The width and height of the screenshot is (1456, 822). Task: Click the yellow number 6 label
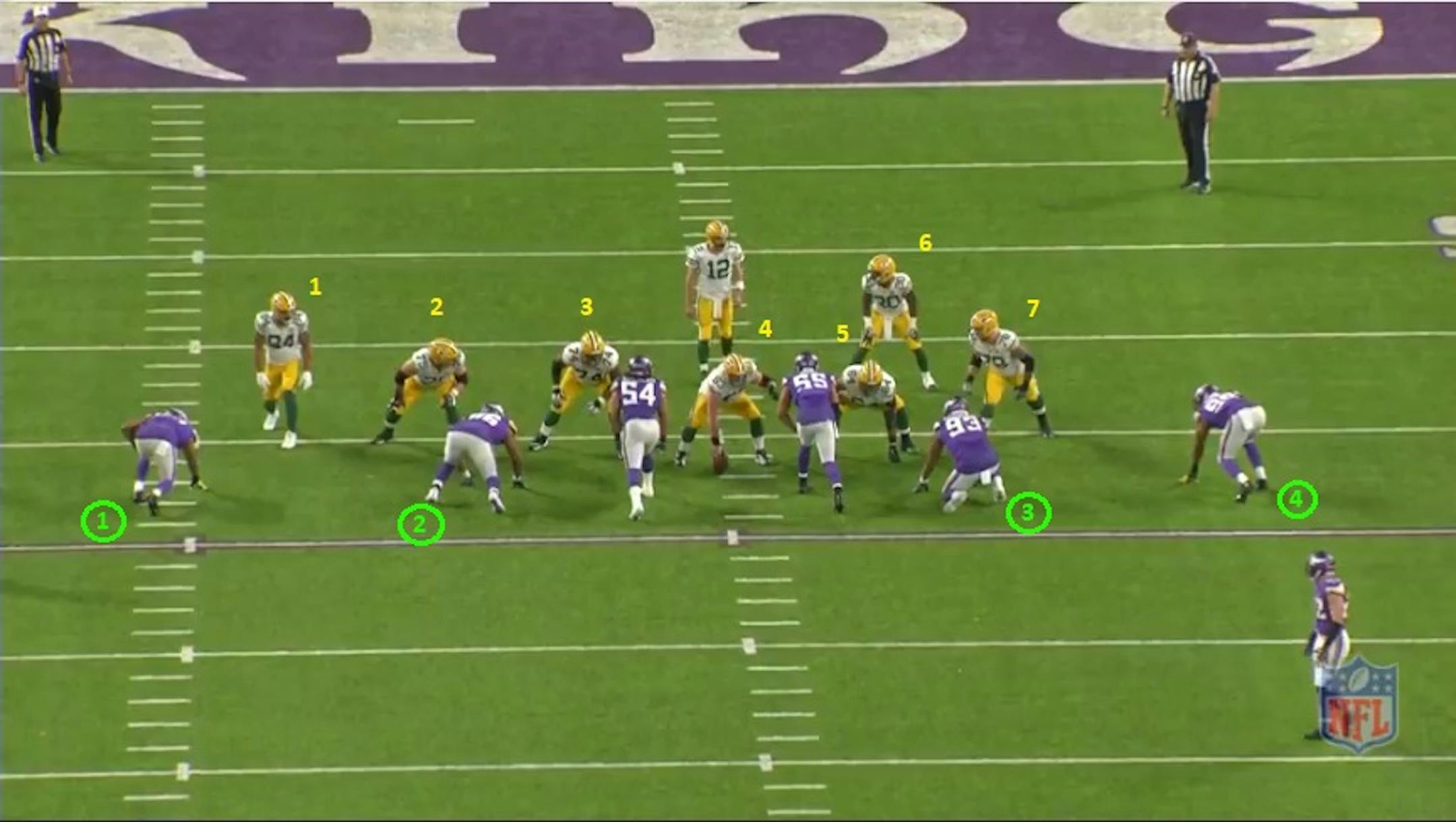pos(926,243)
